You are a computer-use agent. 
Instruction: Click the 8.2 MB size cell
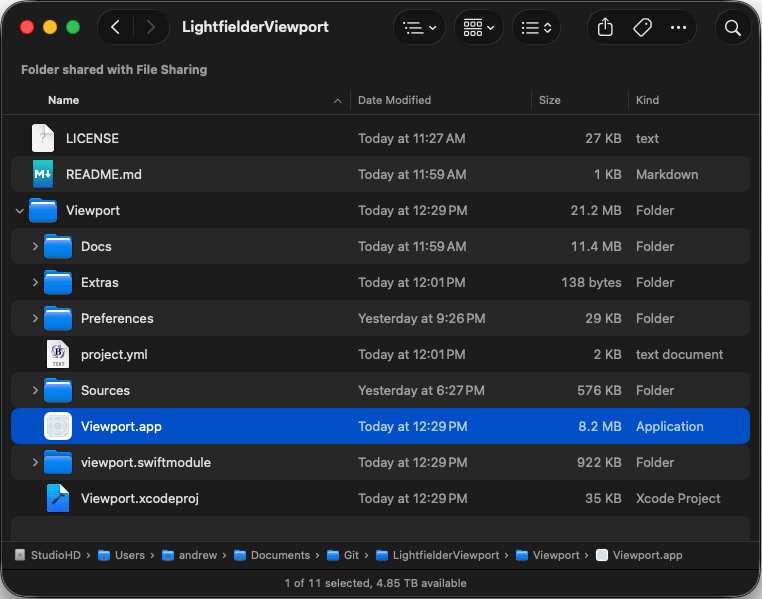pyautogui.click(x=600, y=427)
